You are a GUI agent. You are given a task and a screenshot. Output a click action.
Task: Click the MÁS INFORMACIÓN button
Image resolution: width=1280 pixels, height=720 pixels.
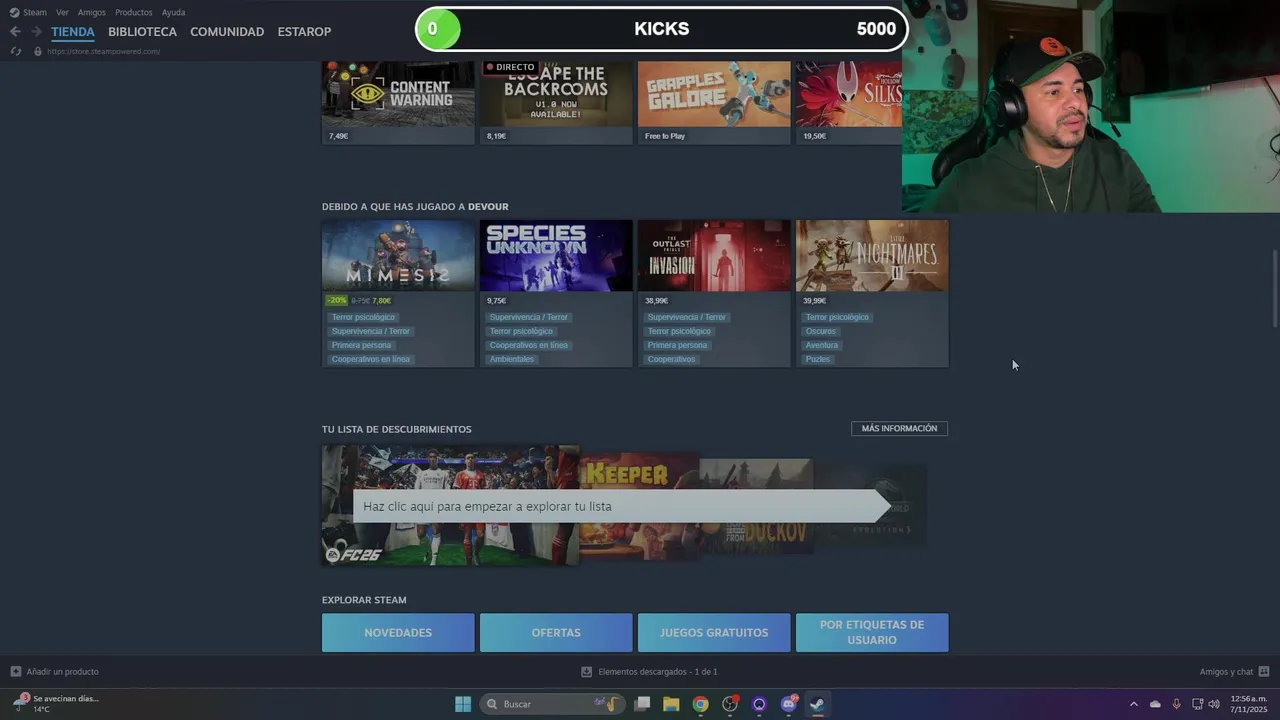[x=899, y=428]
